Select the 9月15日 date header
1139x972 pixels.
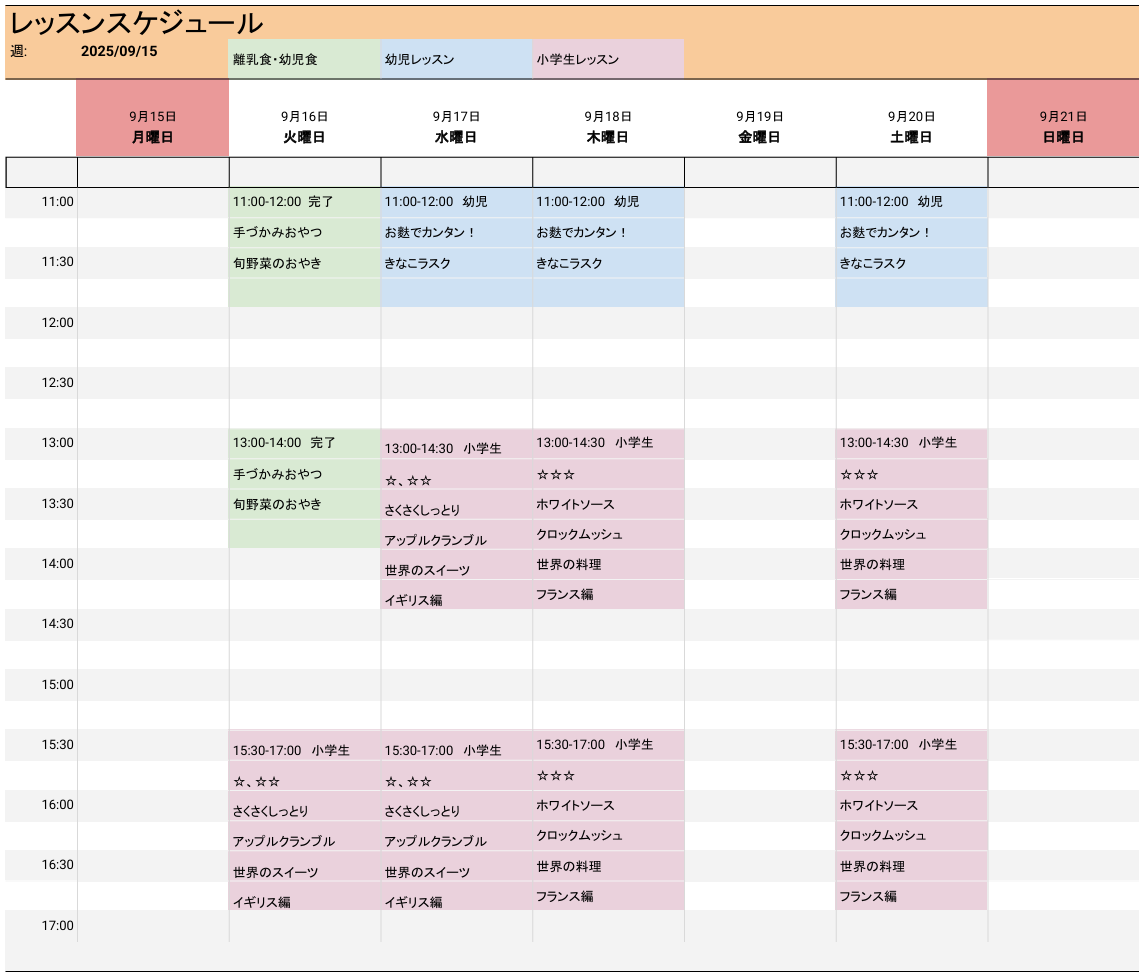(153, 116)
